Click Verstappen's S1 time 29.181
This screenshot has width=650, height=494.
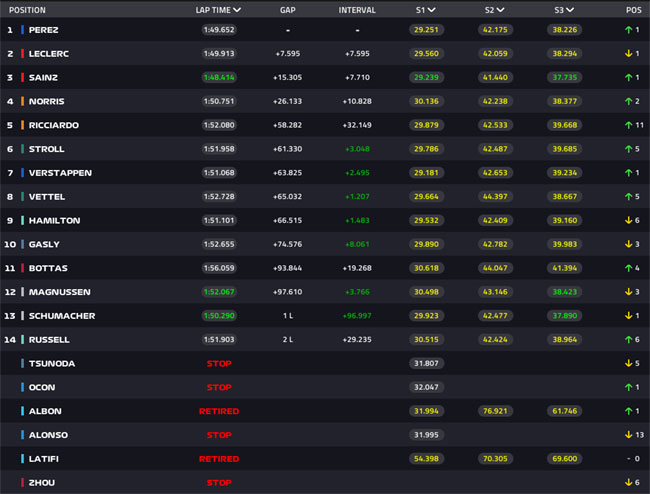pyautogui.click(x=427, y=173)
